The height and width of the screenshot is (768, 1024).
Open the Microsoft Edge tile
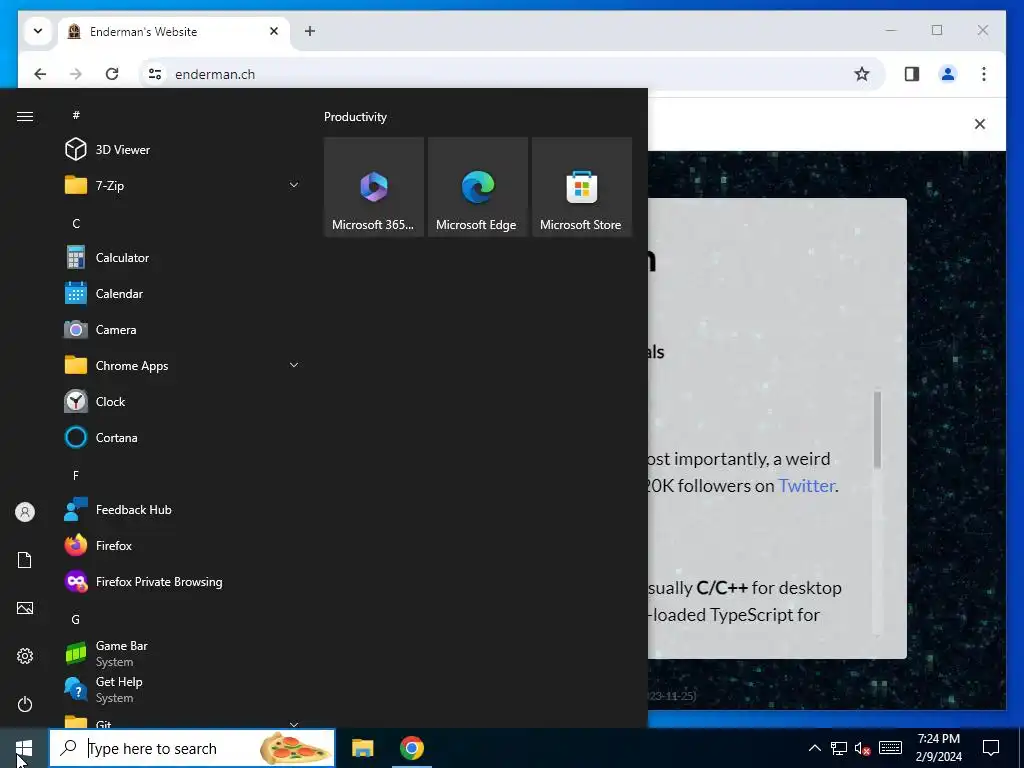pos(477,187)
